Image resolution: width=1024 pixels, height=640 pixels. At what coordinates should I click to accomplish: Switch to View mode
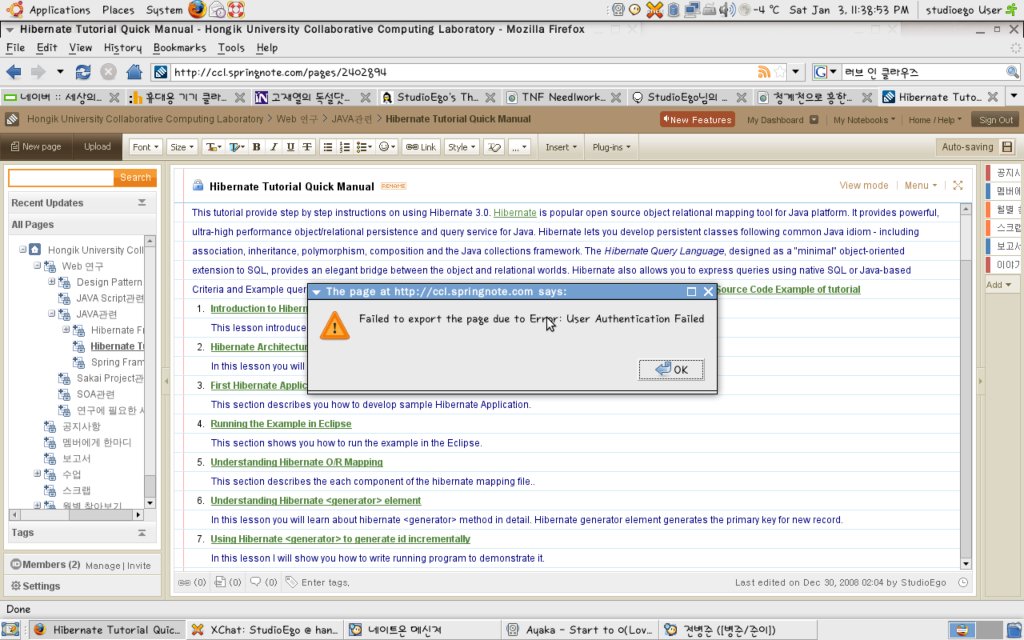coord(863,185)
